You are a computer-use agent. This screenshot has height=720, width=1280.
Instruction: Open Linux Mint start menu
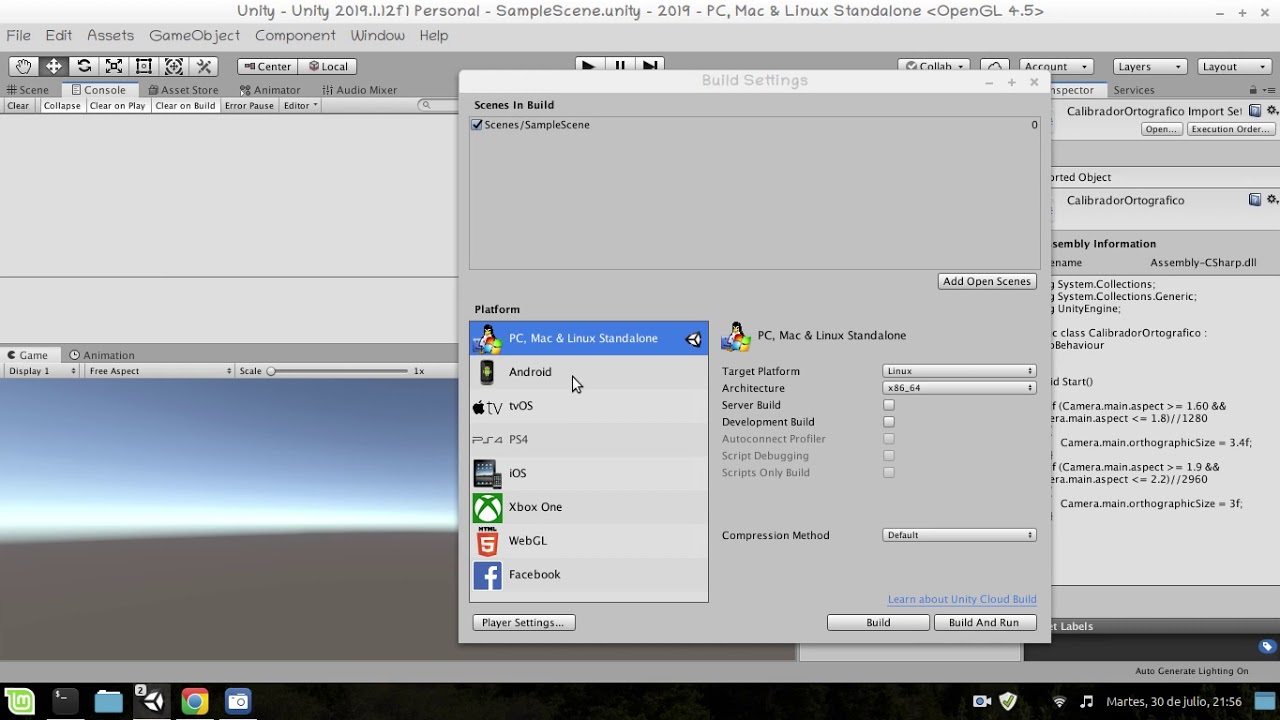[x=19, y=701]
